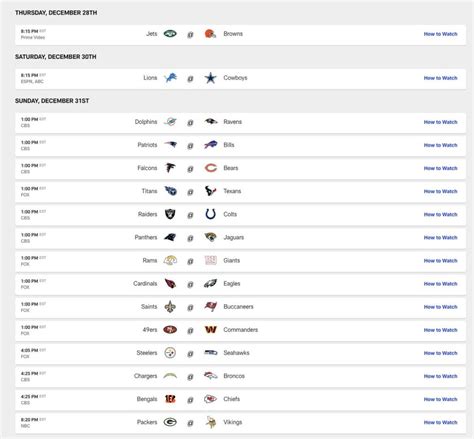Click the Buccaneers team name
Screen dimensions: 474x439
238,307
